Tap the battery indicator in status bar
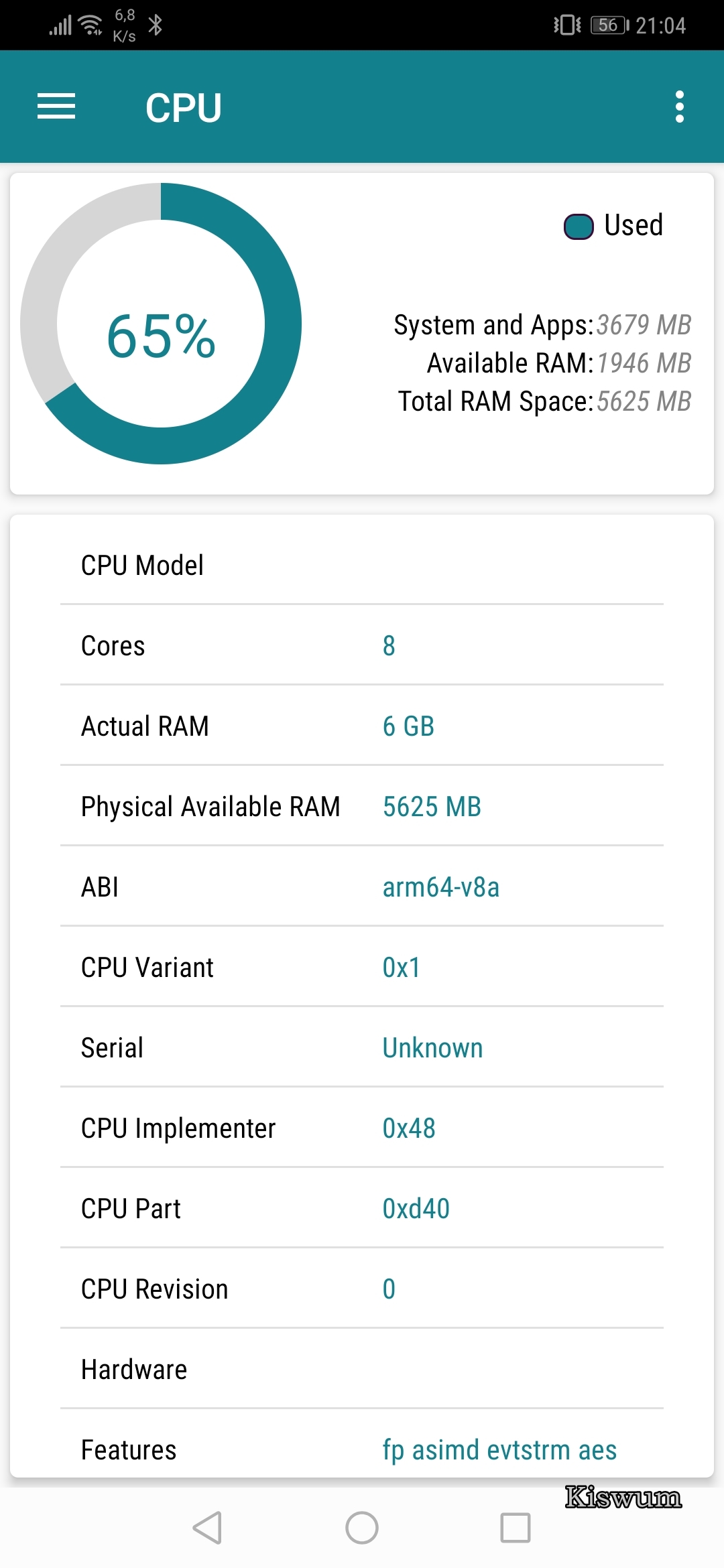 coord(609,25)
